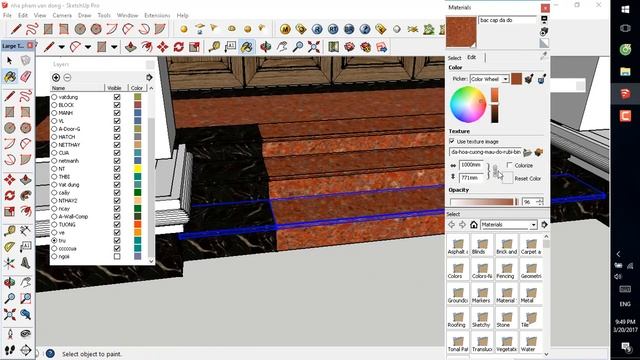This screenshot has height=360, width=640.
Task: Set A-Wall-Comp as active layer
Action: click(x=54, y=217)
